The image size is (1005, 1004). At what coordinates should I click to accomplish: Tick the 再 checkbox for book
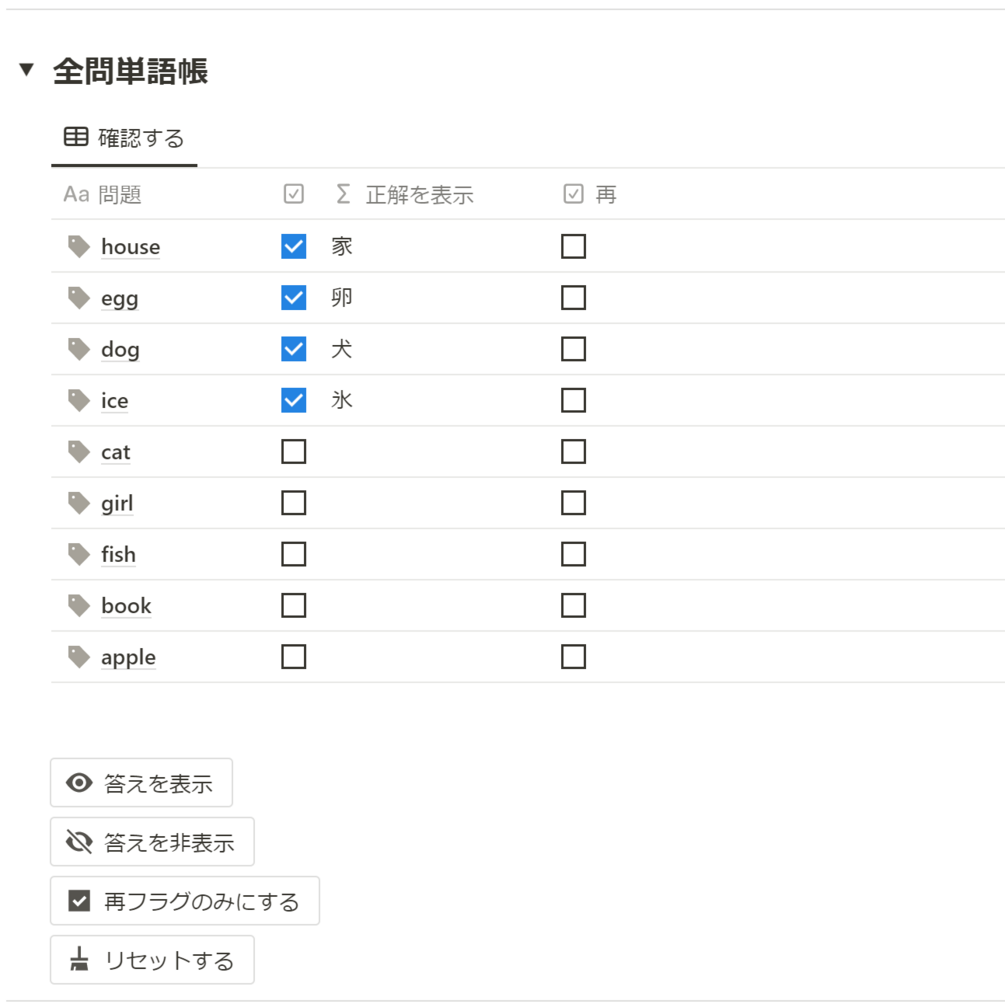tap(573, 606)
